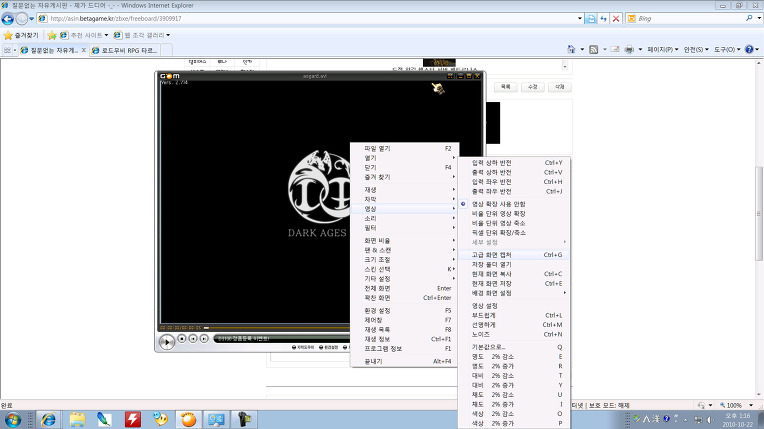Select the 영상 menu entry
The image size is (764, 429).
(x=404, y=209)
